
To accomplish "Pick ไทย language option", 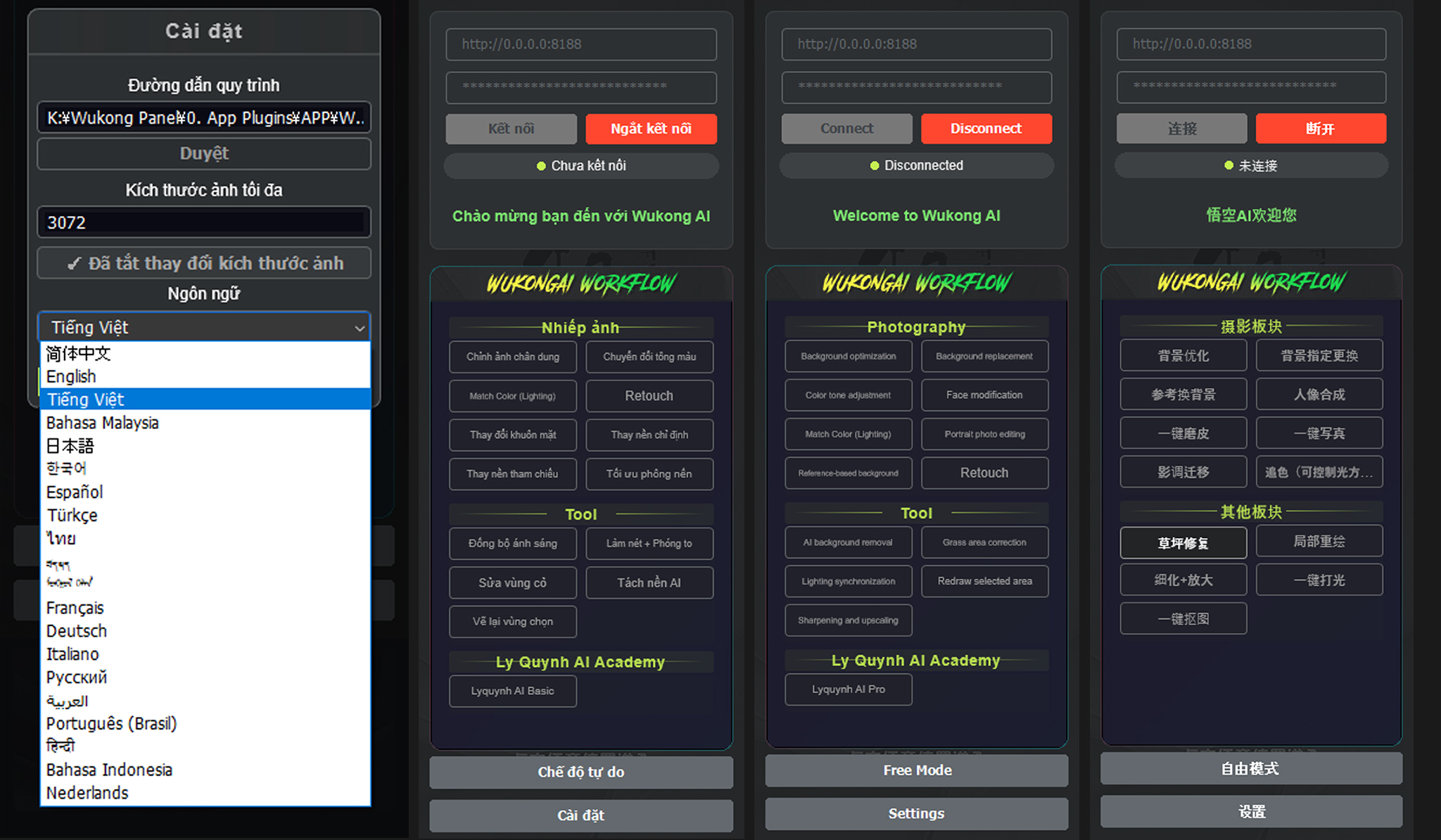I will point(205,538).
